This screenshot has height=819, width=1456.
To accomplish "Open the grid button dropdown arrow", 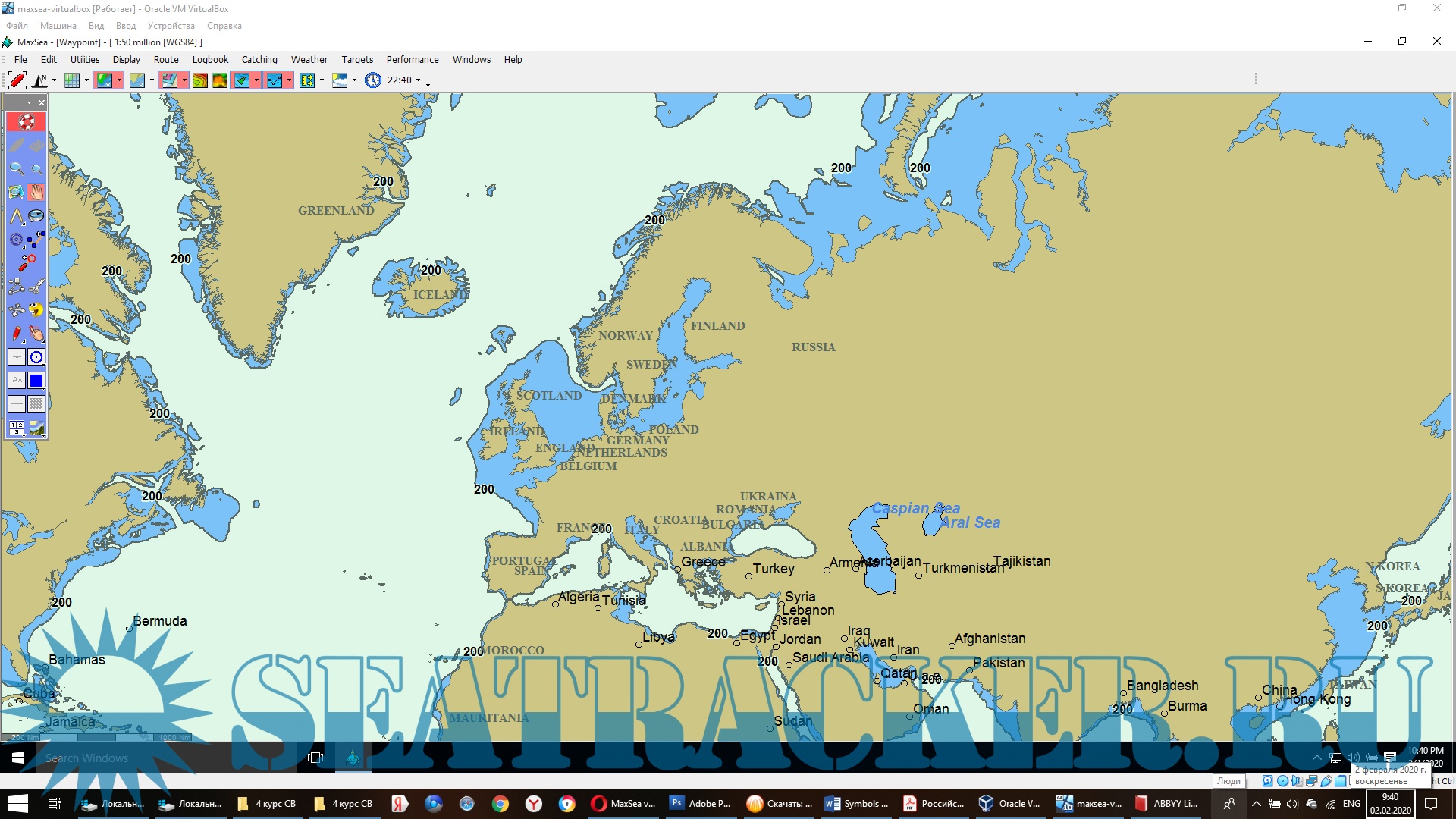I will pos(86,80).
